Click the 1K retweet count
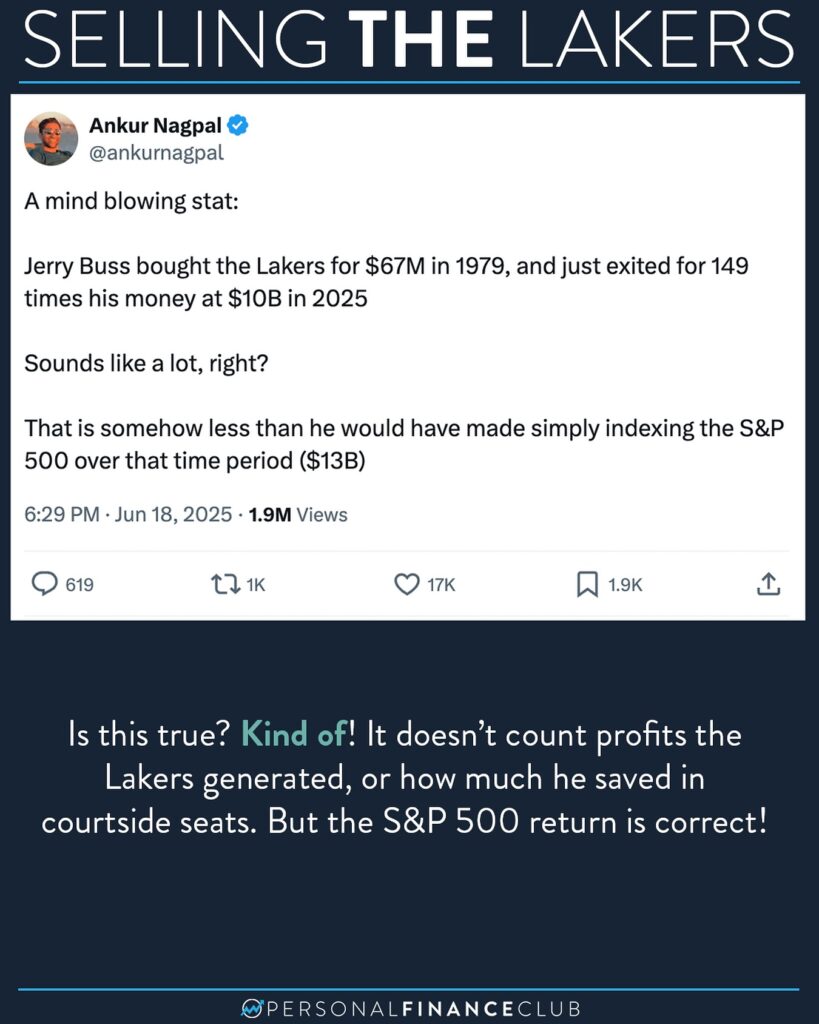The width and height of the screenshot is (819, 1024). [256, 584]
